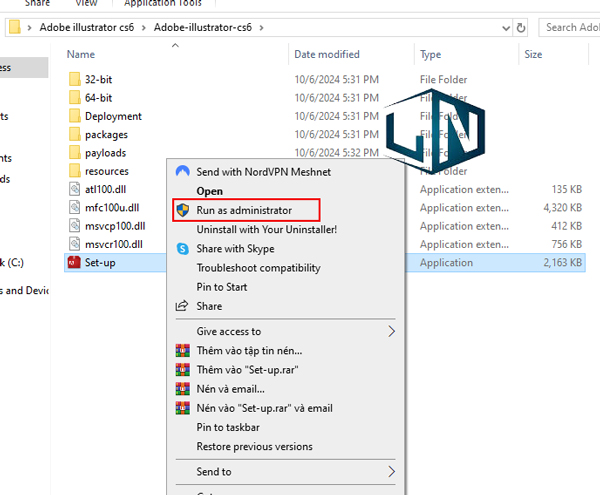Sort by the Name column header
The height and width of the screenshot is (495, 600).
tap(81, 54)
